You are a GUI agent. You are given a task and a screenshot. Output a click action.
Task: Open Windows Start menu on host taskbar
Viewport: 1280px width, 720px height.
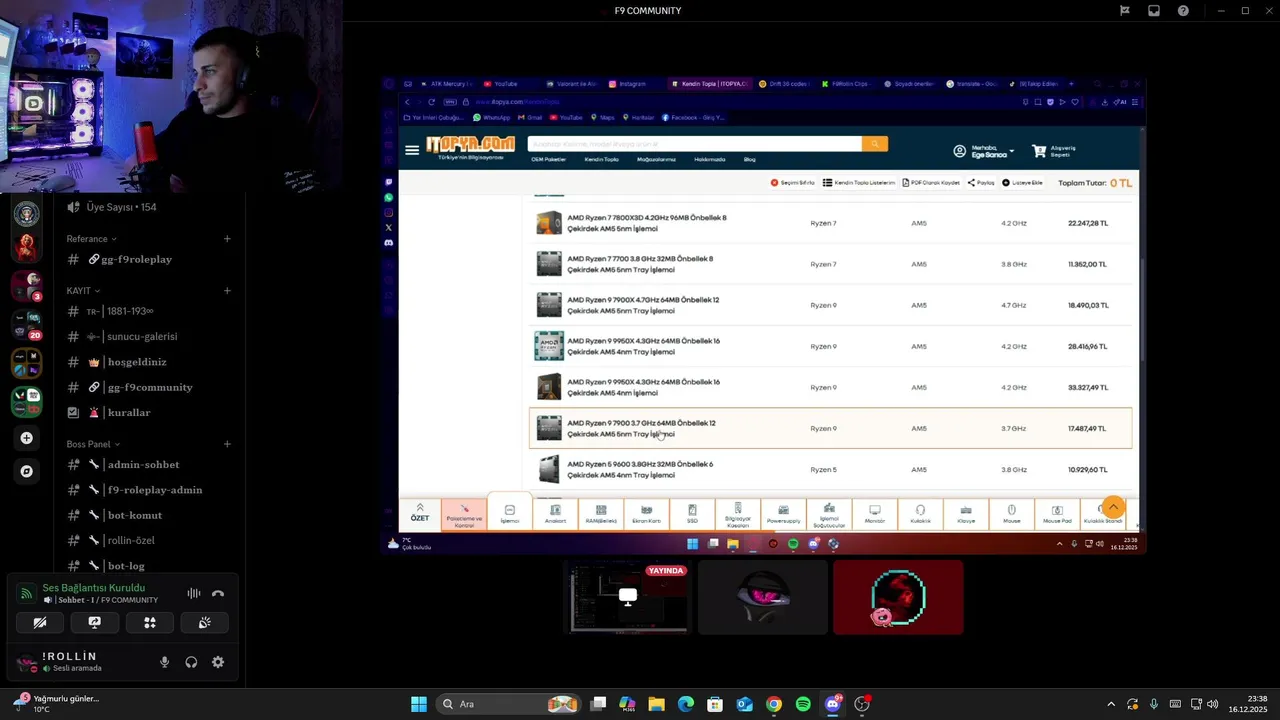click(x=419, y=704)
